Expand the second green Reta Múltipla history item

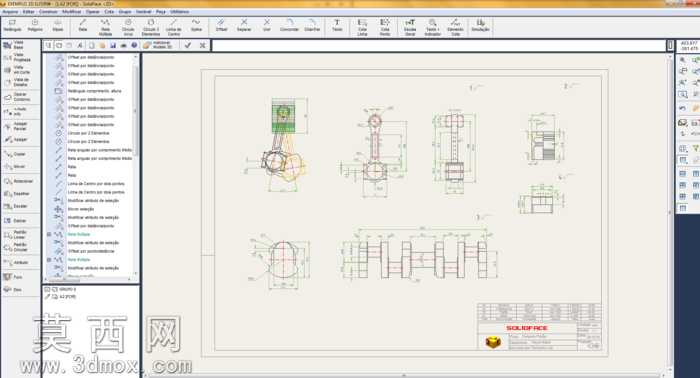pos(49,259)
